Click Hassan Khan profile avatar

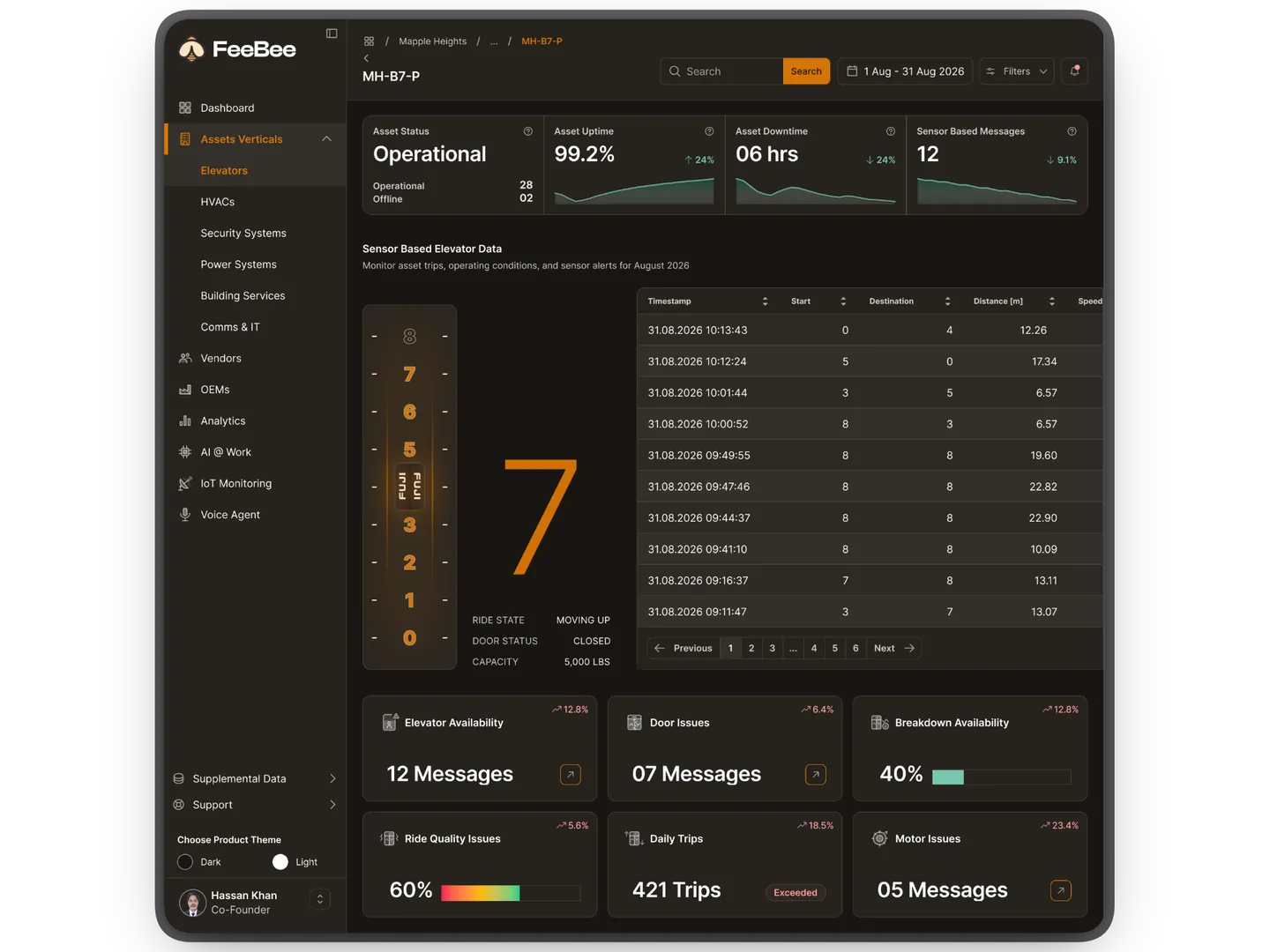192,902
